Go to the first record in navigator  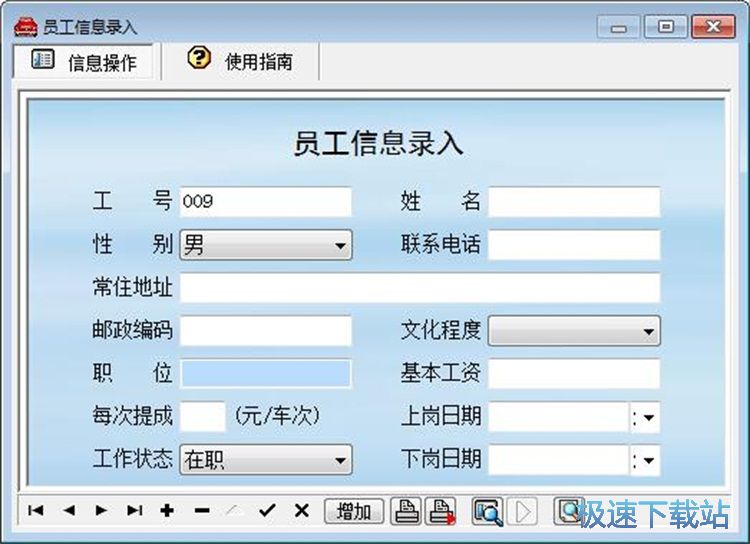coord(35,511)
